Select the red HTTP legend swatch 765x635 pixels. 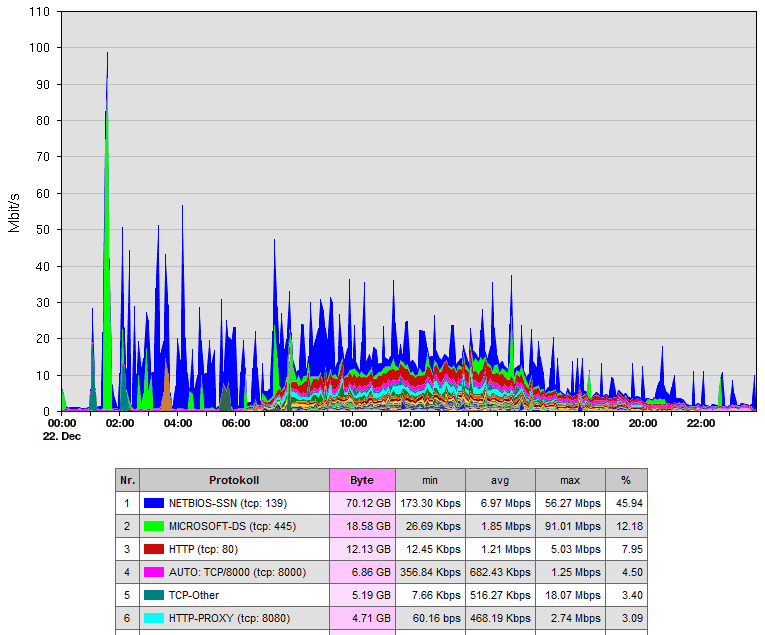click(153, 549)
